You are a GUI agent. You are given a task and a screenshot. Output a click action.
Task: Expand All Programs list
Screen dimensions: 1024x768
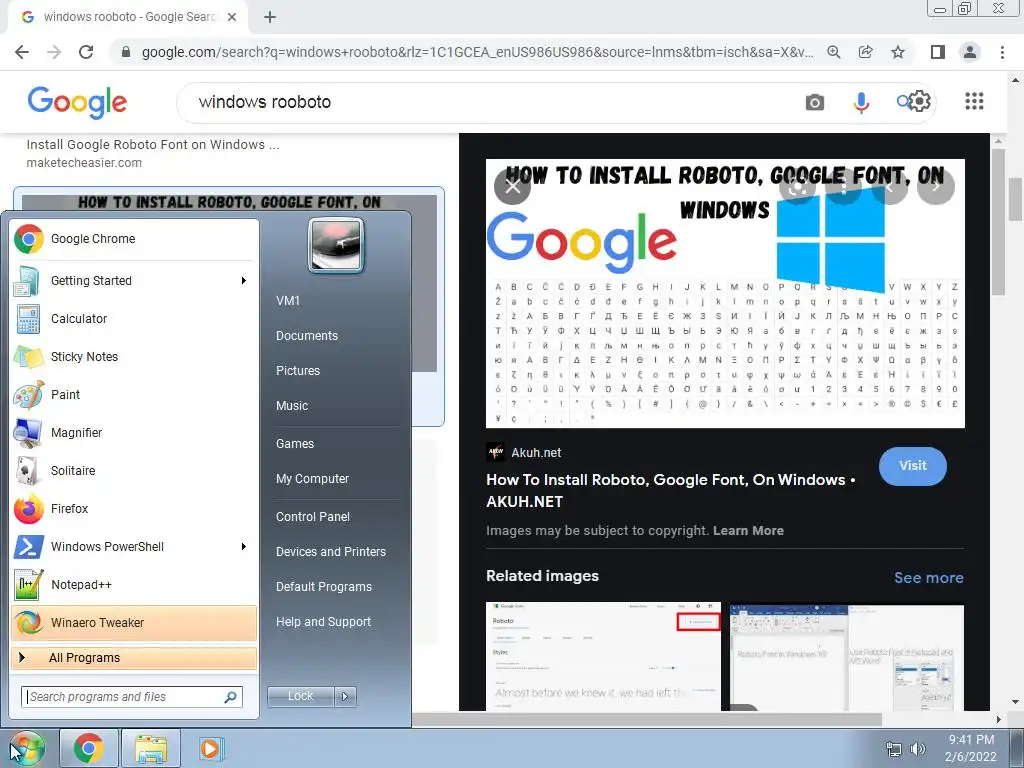click(x=134, y=658)
